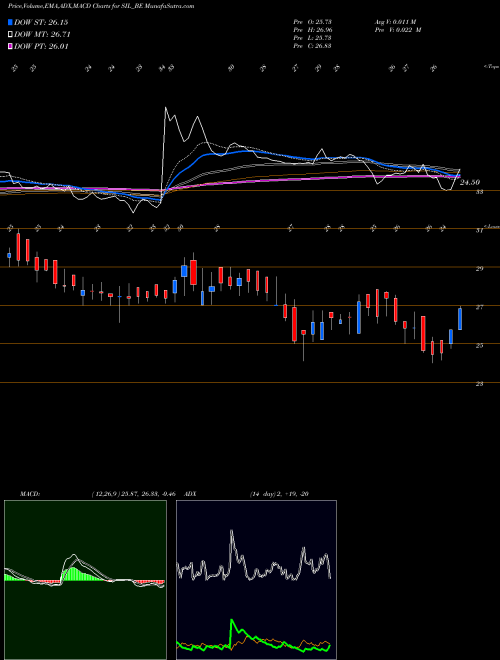Select the 'DOW MT: 26.71' legend text

[x=42, y=35]
